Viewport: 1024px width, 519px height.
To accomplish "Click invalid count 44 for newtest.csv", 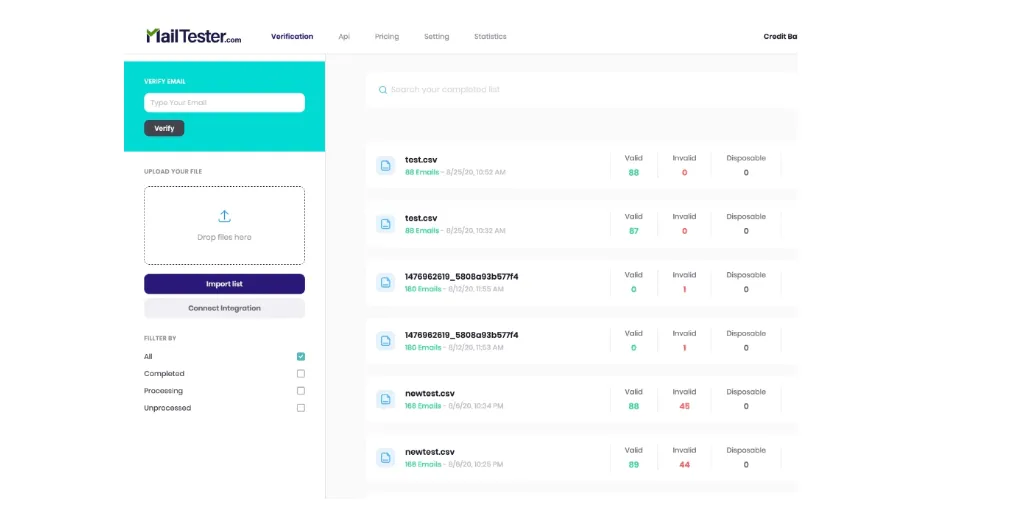I will pos(684,465).
